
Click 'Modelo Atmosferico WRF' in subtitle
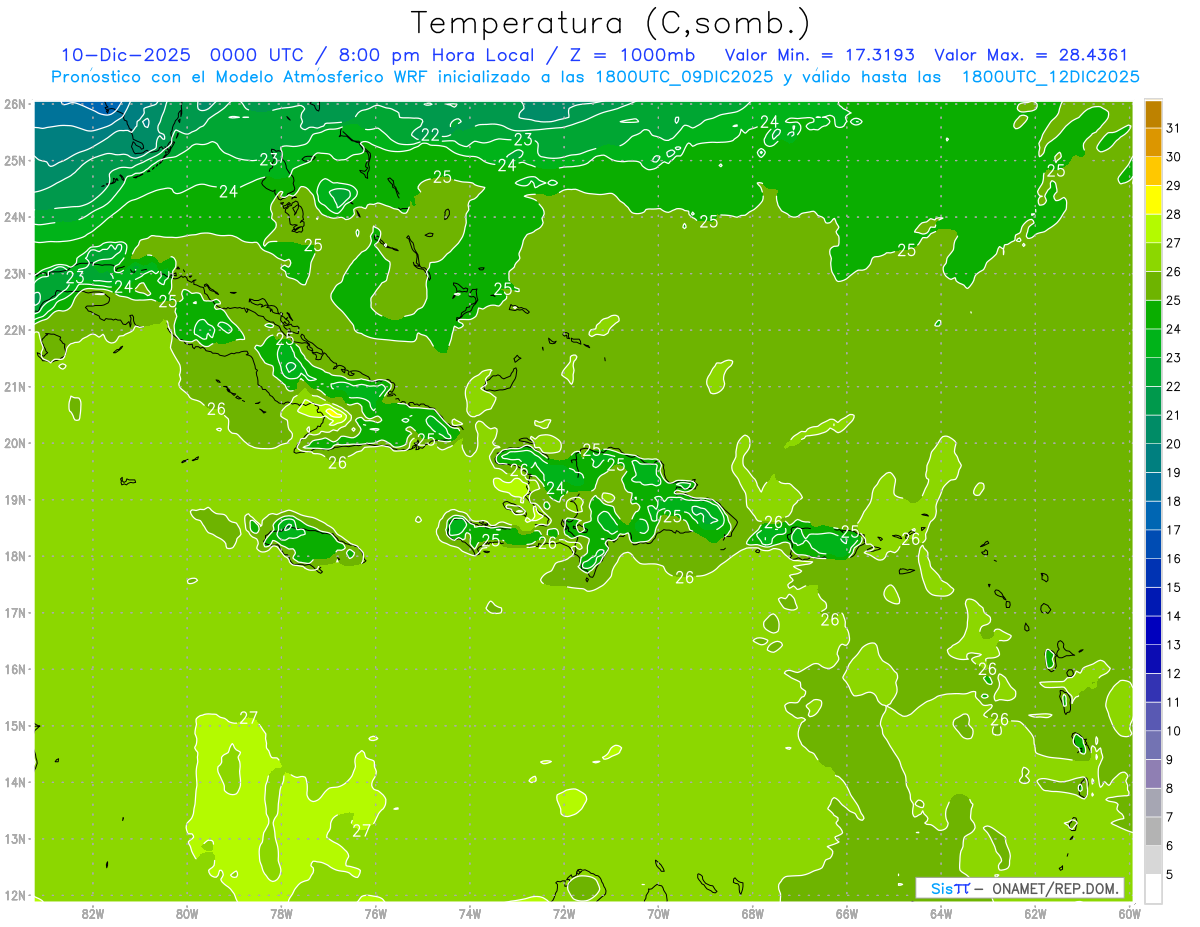324,77
